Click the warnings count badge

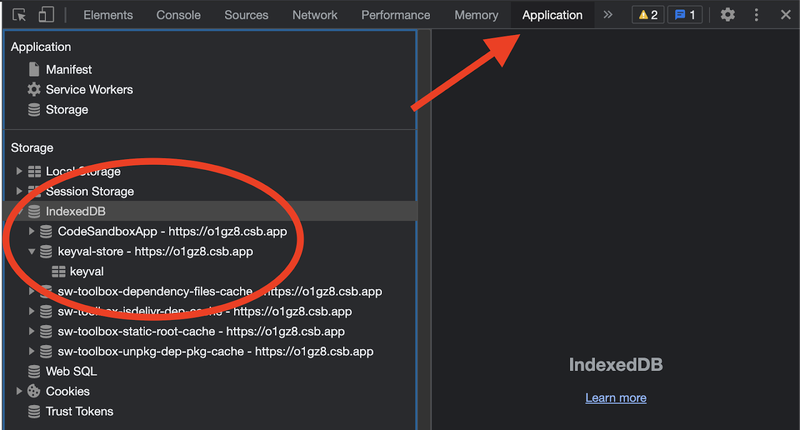648,15
